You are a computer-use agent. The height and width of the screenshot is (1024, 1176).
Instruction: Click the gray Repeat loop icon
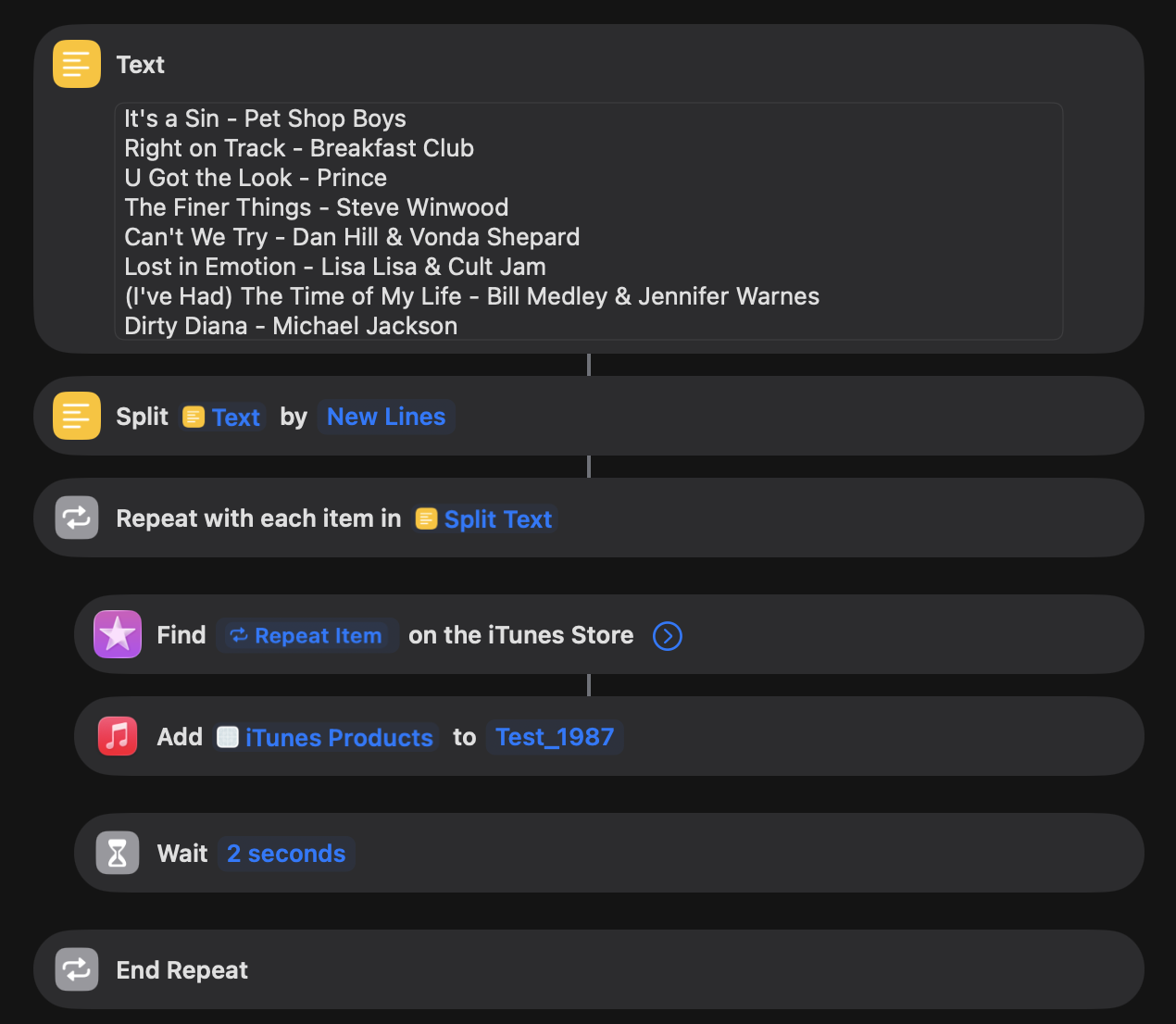coord(76,518)
